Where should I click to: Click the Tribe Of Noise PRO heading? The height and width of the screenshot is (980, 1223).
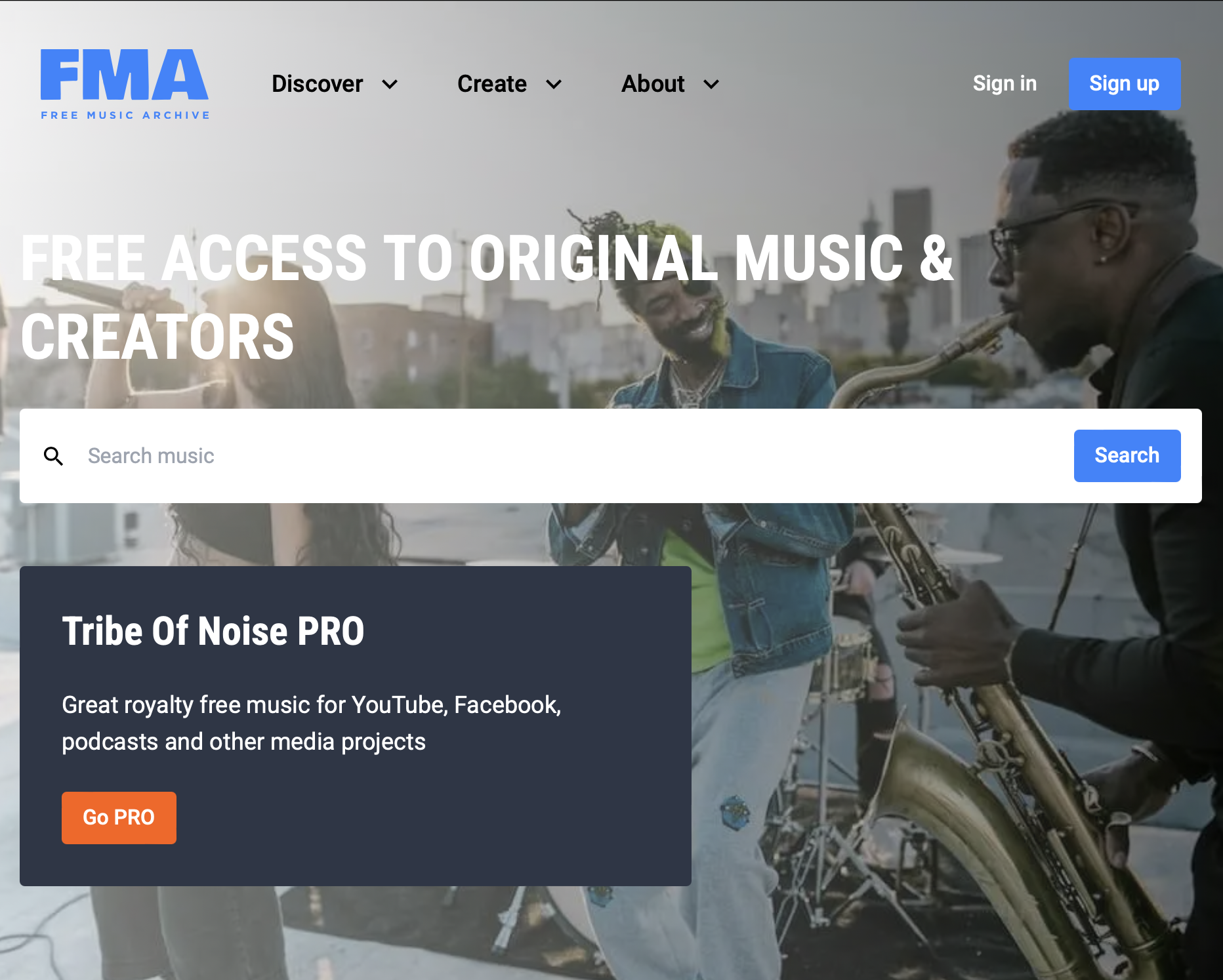coord(213,631)
